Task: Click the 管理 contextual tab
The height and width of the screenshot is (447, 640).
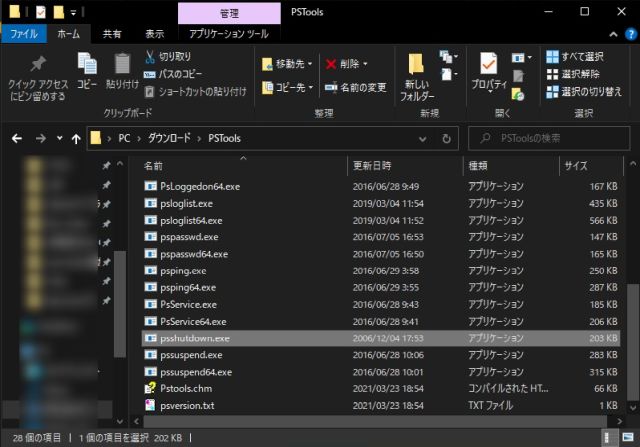Action: coord(229,13)
